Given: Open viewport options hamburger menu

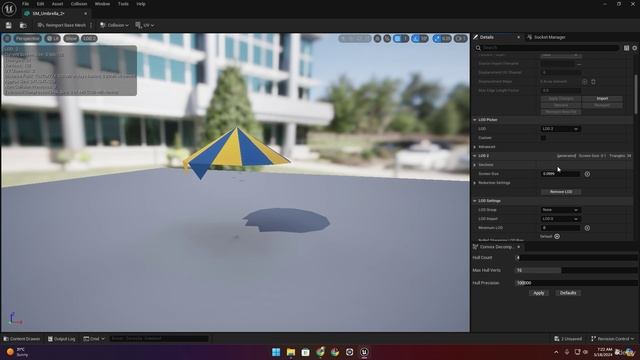Looking at the screenshot, I should coord(7,38).
